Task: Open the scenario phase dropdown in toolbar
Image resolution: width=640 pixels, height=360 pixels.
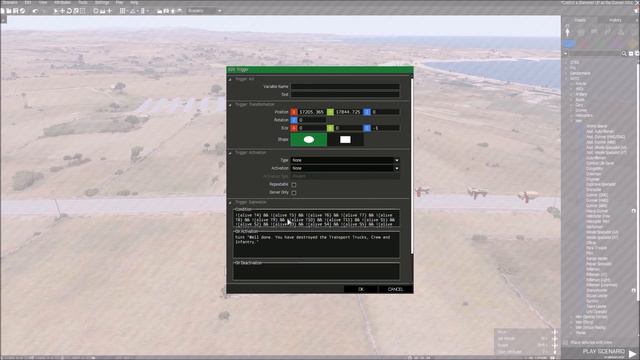Action: point(204,11)
